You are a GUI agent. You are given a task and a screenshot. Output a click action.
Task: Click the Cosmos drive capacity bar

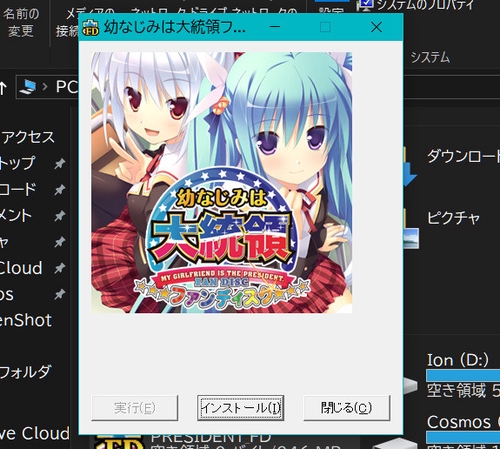(463, 437)
